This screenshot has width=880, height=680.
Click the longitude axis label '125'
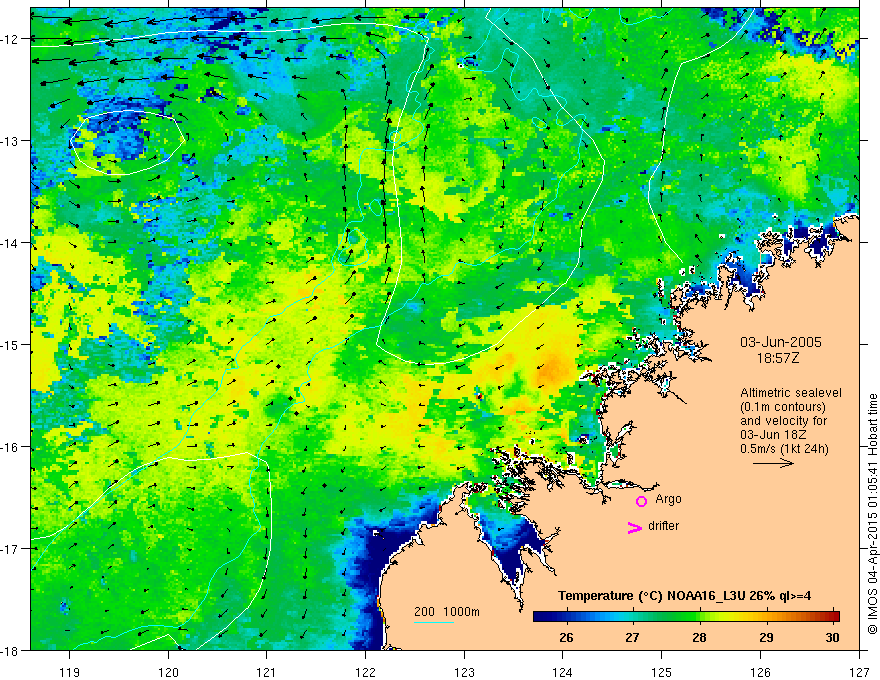click(662, 672)
